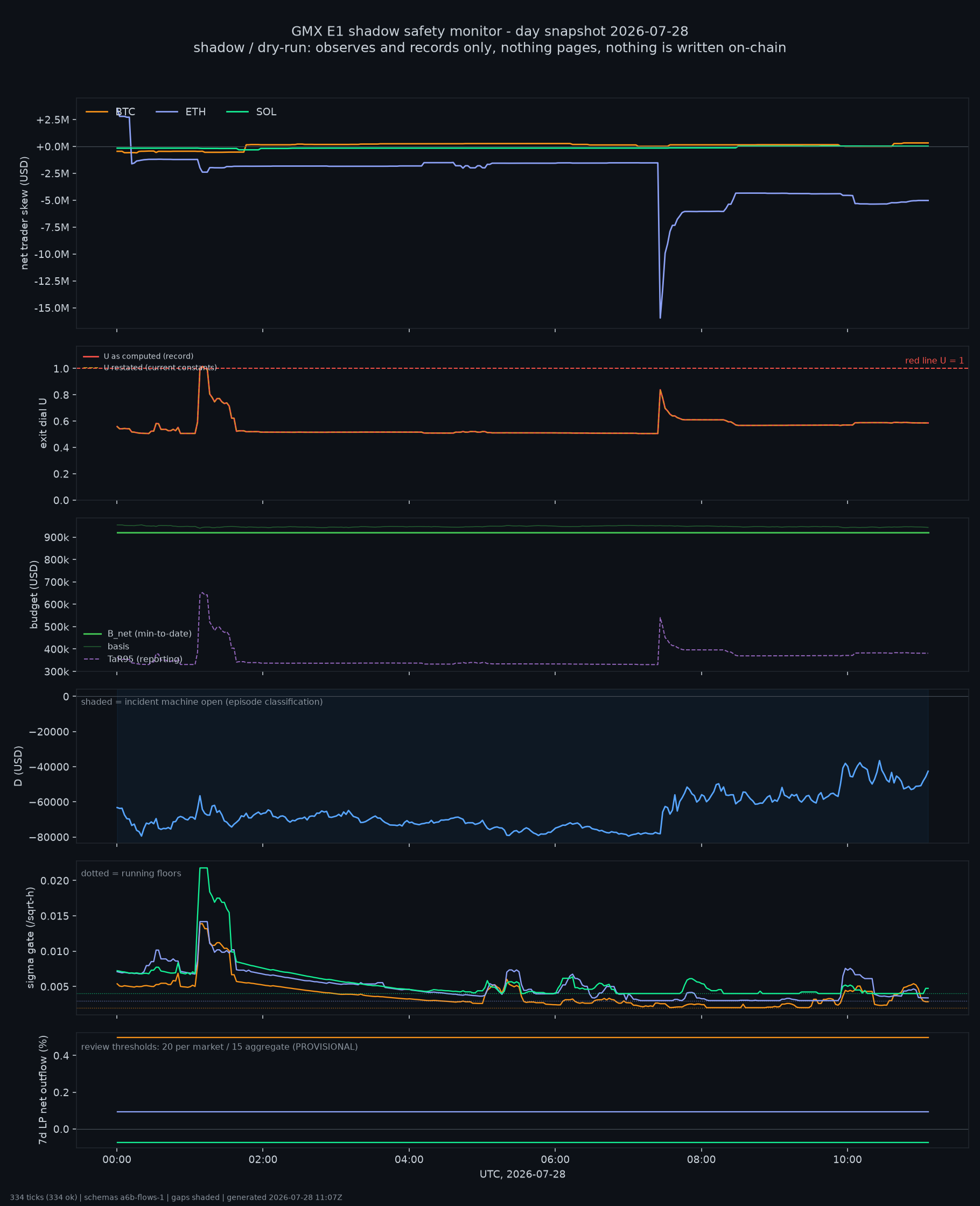Image resolution: width=980 pixels, height=1206 pixels.
Task: Click the '0.015' sigma gate tick label
Action: click(55, 916)
